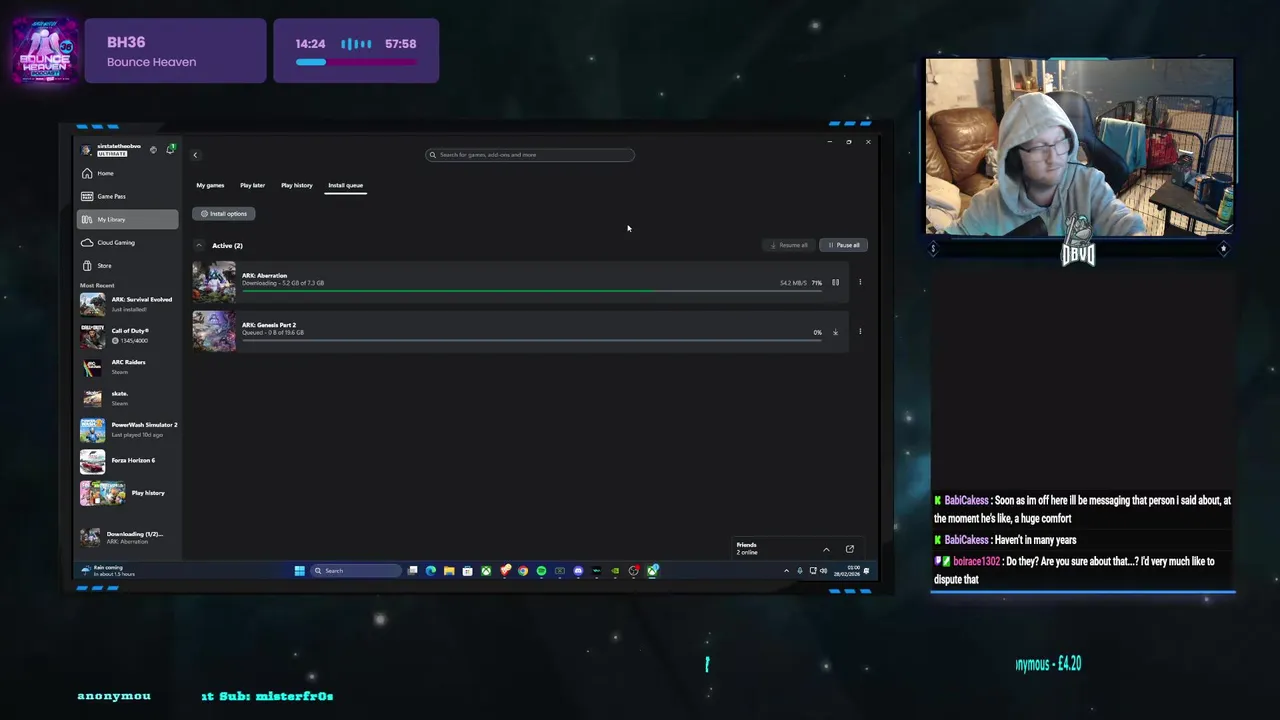Select My Library in sidebar
Image resolution: width=1280 pixels, height=720 pixels.
[x=128, y=219]
